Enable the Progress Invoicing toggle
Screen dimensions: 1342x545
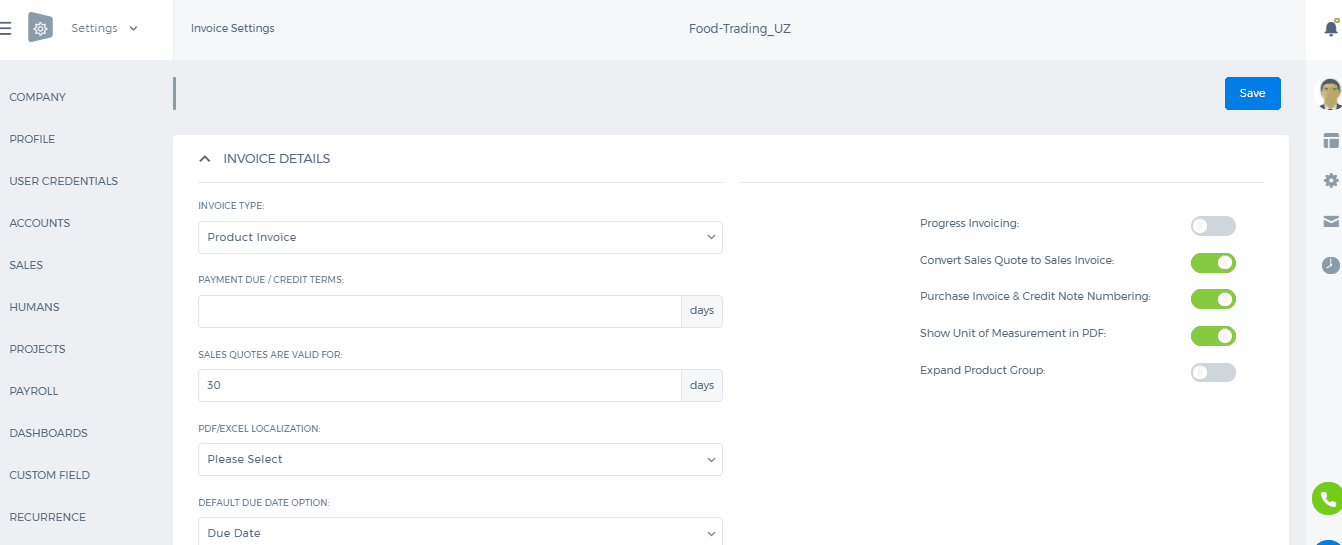click(1213, 226)
